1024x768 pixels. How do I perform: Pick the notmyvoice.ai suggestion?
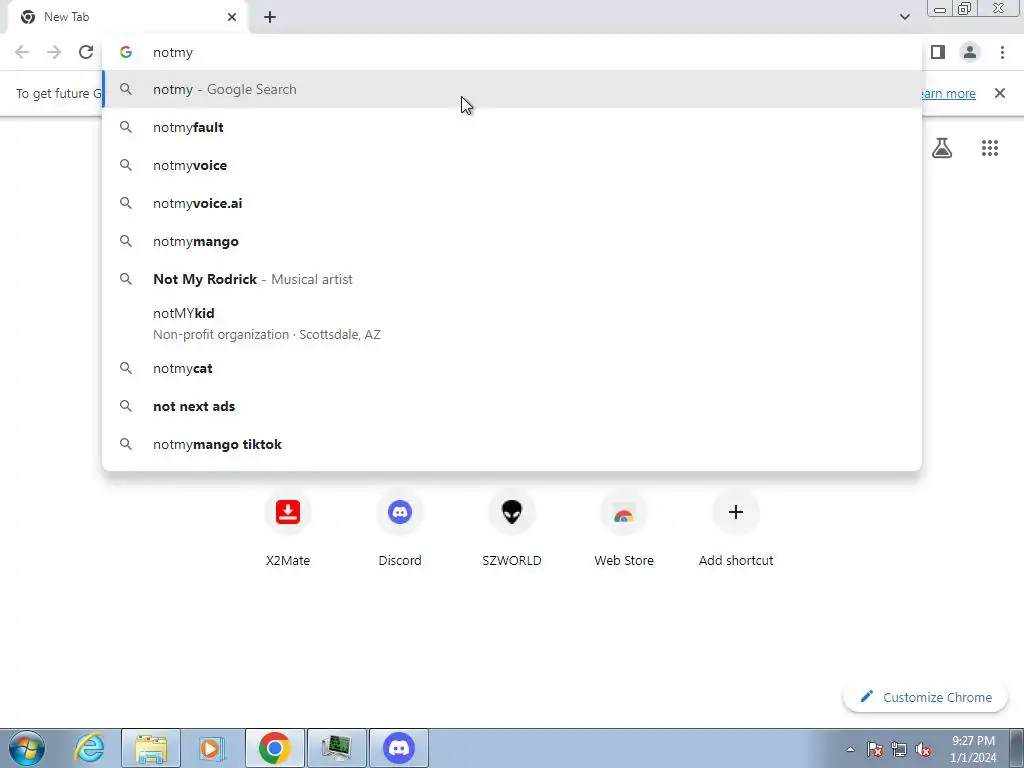point(512,203)
